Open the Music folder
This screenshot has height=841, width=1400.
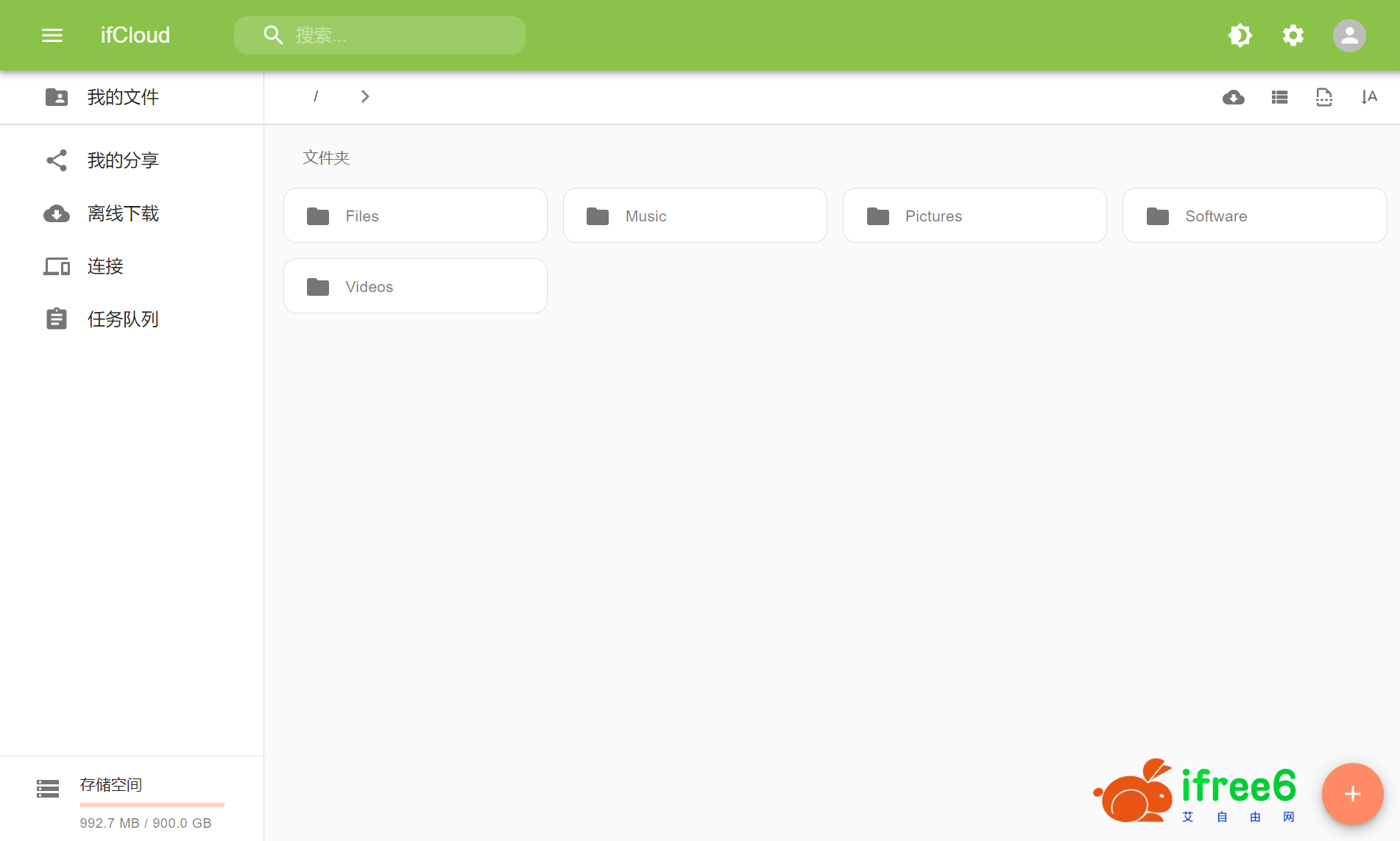[x=694, y=216]
